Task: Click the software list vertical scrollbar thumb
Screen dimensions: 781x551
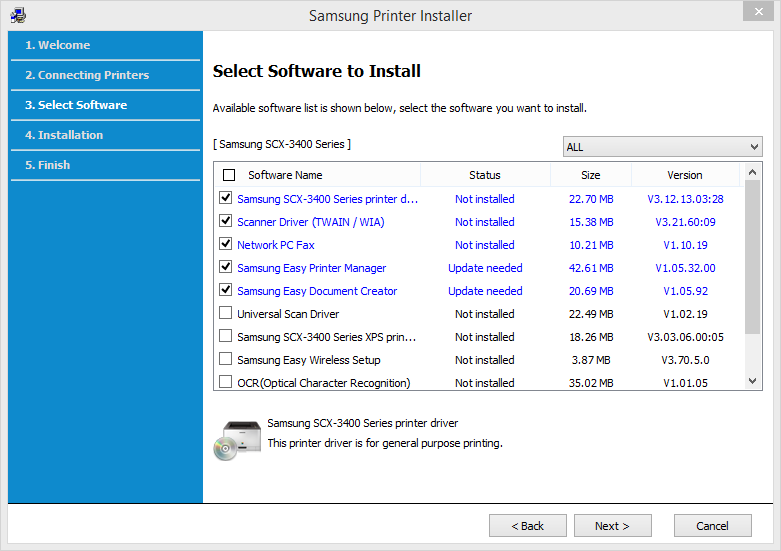Action: 753,258
